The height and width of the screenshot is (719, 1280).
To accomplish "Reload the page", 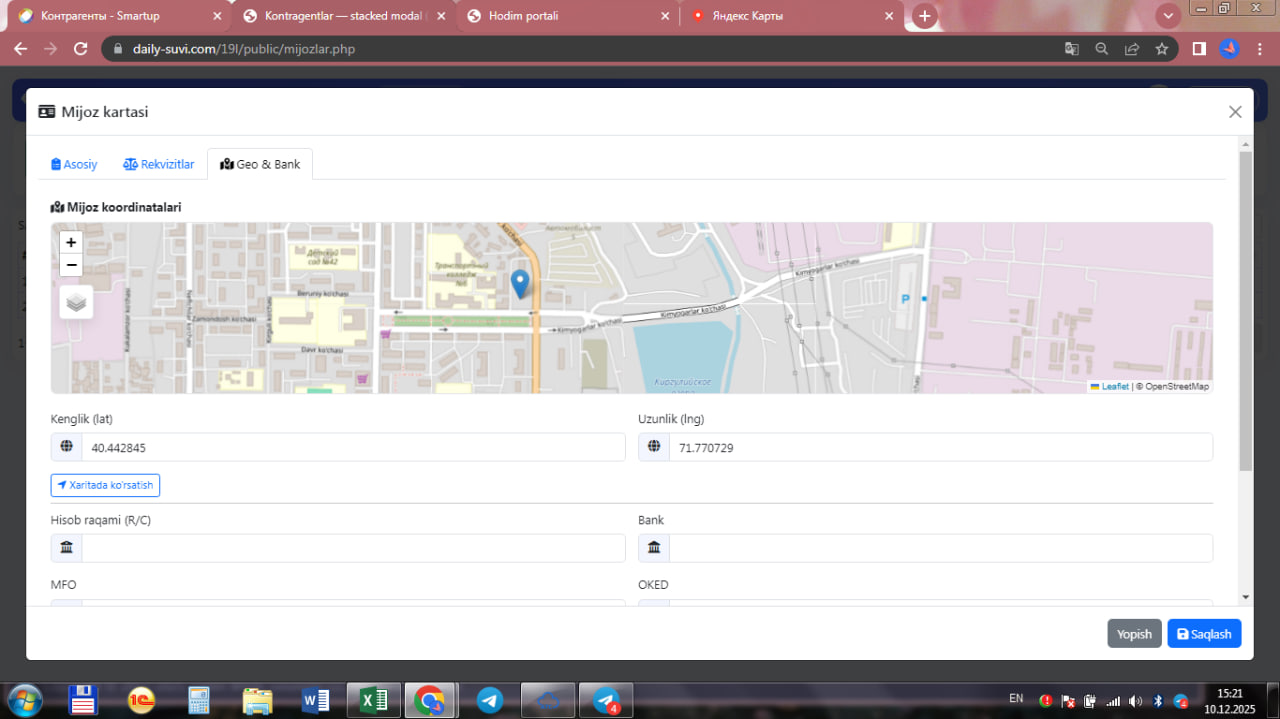I will tap(81, 49).
